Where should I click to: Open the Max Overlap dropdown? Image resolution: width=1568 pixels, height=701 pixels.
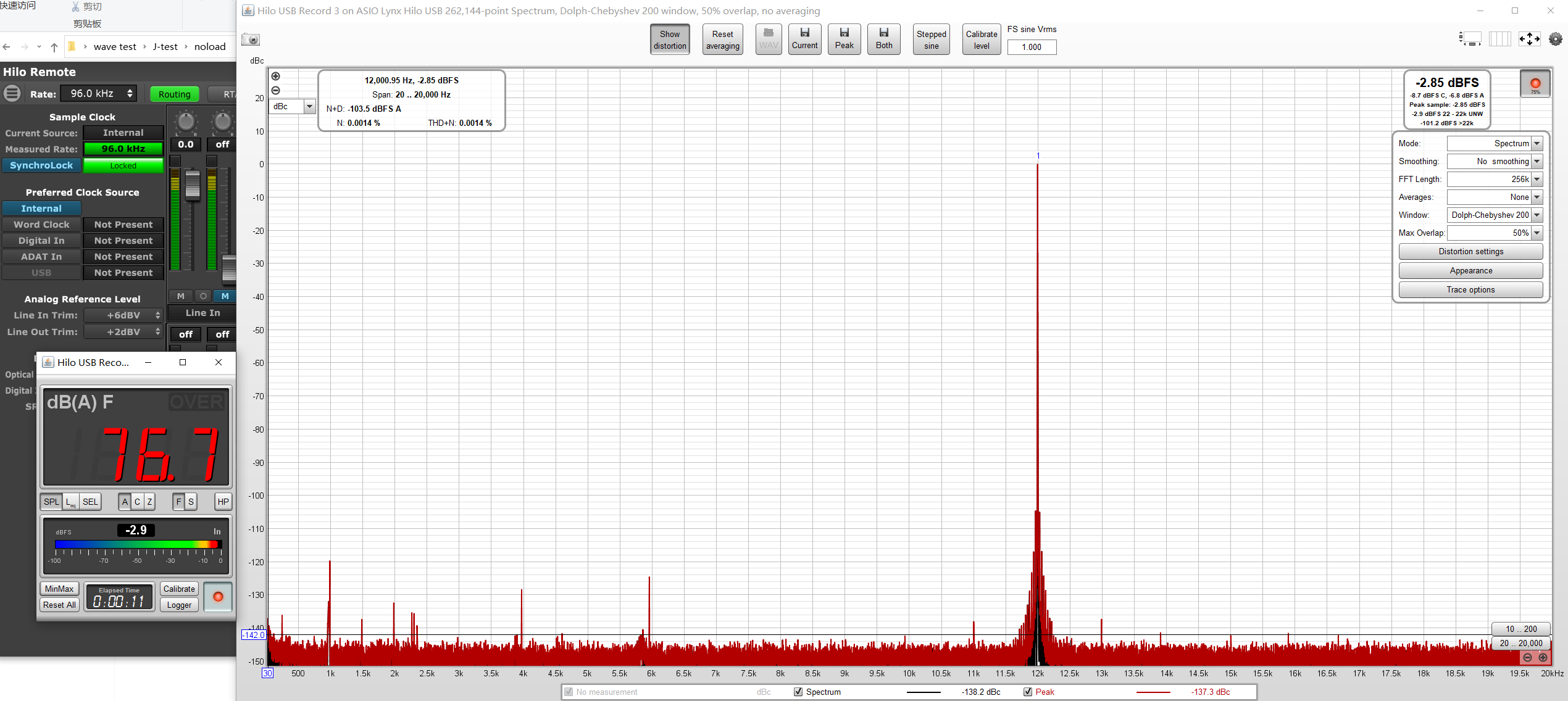1495,233
